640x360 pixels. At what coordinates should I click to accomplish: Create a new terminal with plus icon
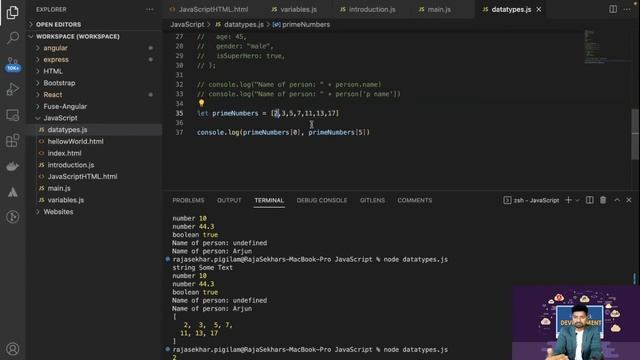[x=568, y=200]
